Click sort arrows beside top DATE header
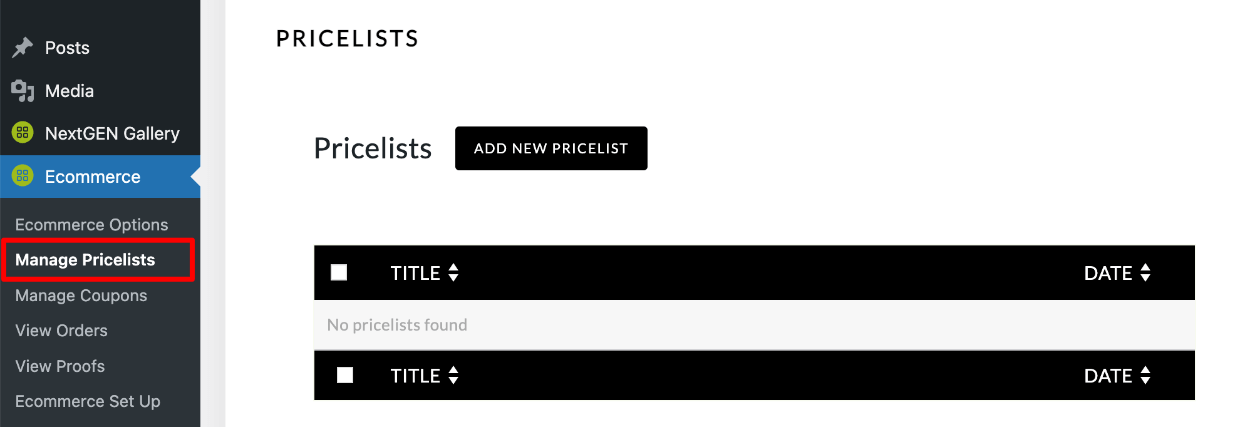1240x427 pixels. point(1145,273)
